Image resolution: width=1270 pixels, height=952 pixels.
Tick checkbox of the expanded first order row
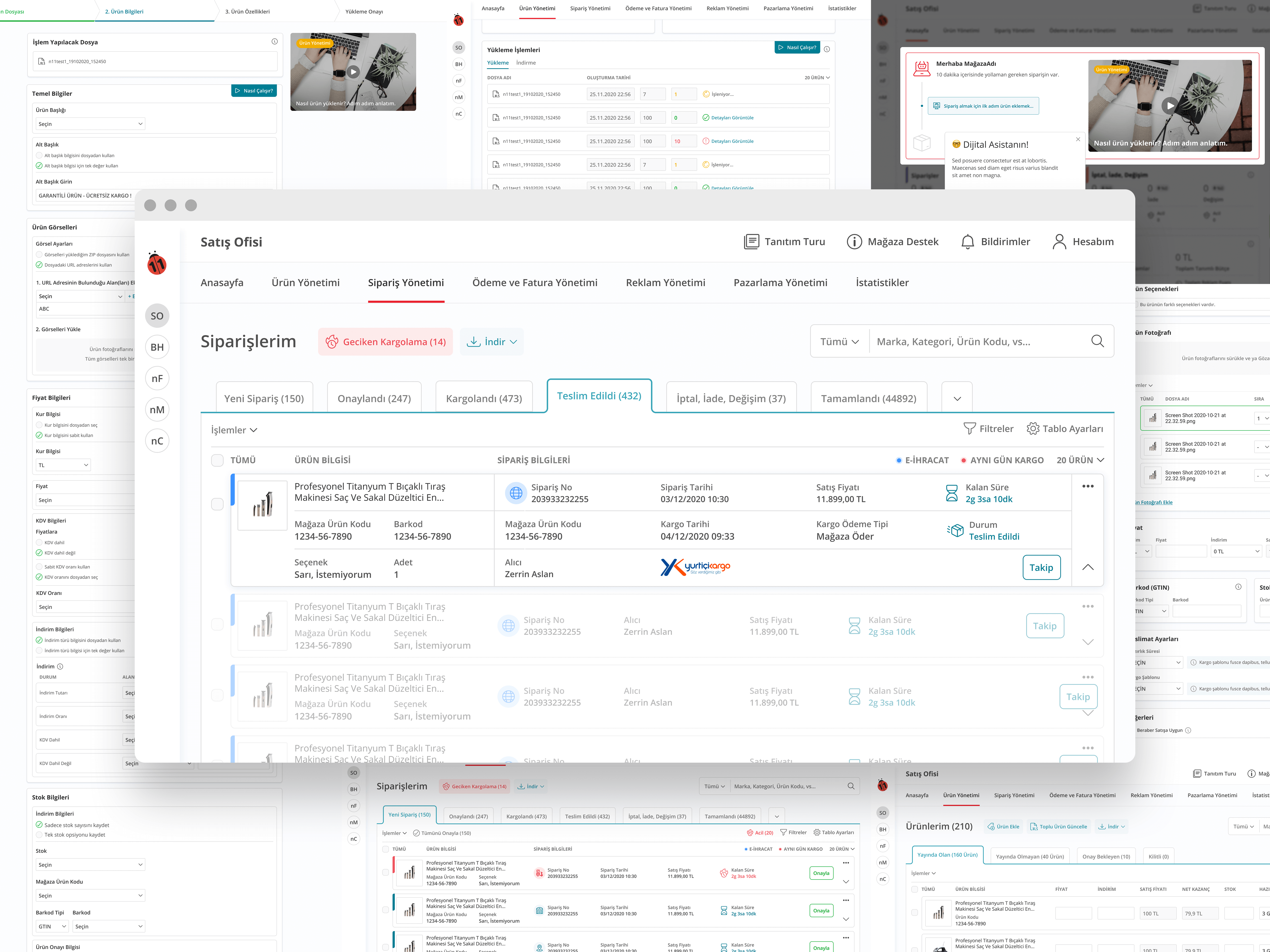[217, 504]
